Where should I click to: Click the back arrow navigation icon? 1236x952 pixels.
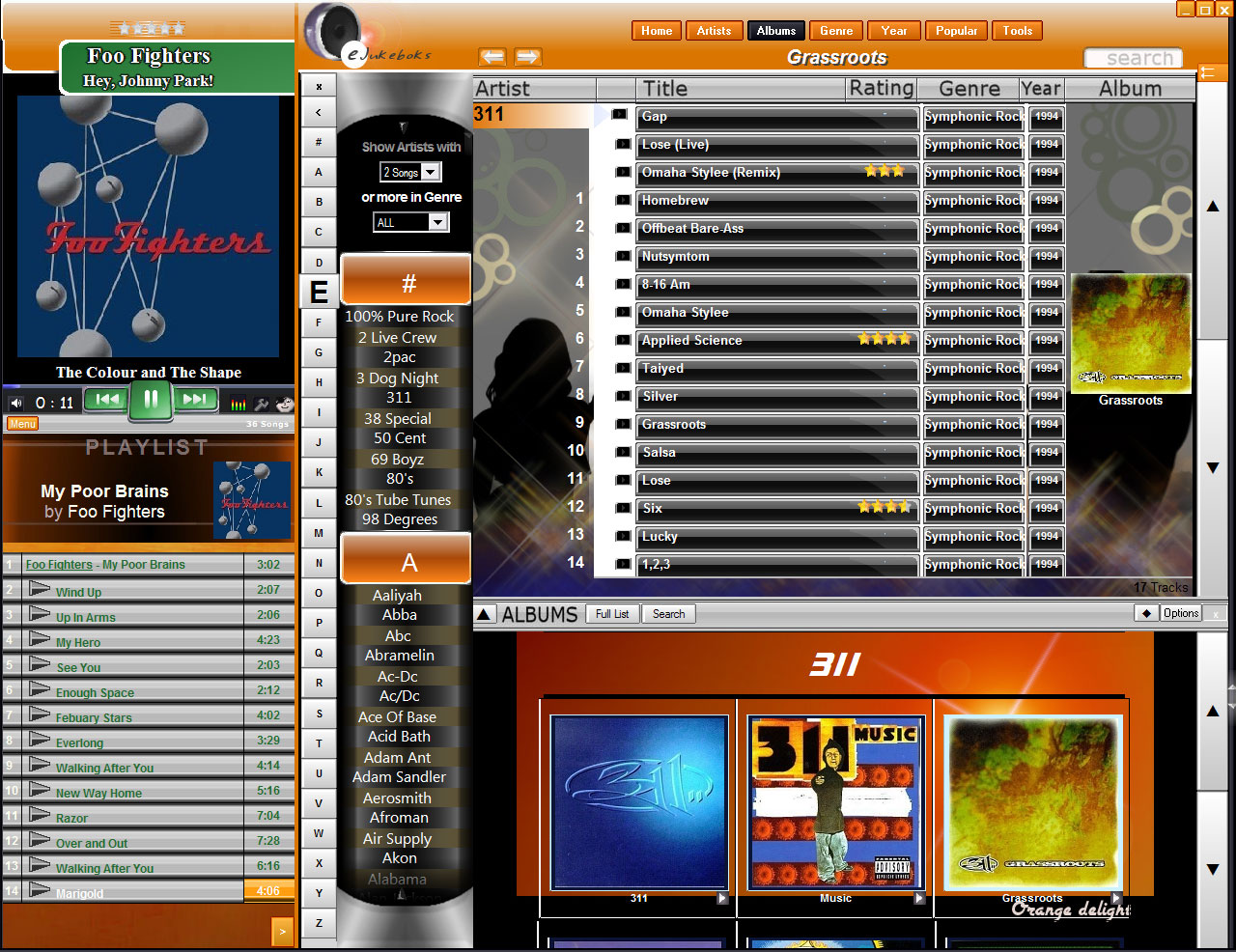coord(492,57)
